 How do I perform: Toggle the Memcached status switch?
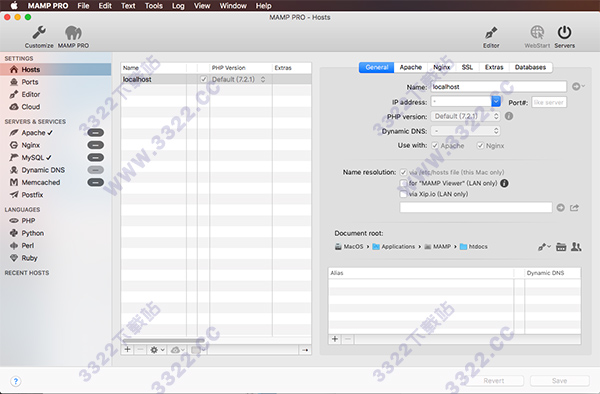click(x=96, y=182)
